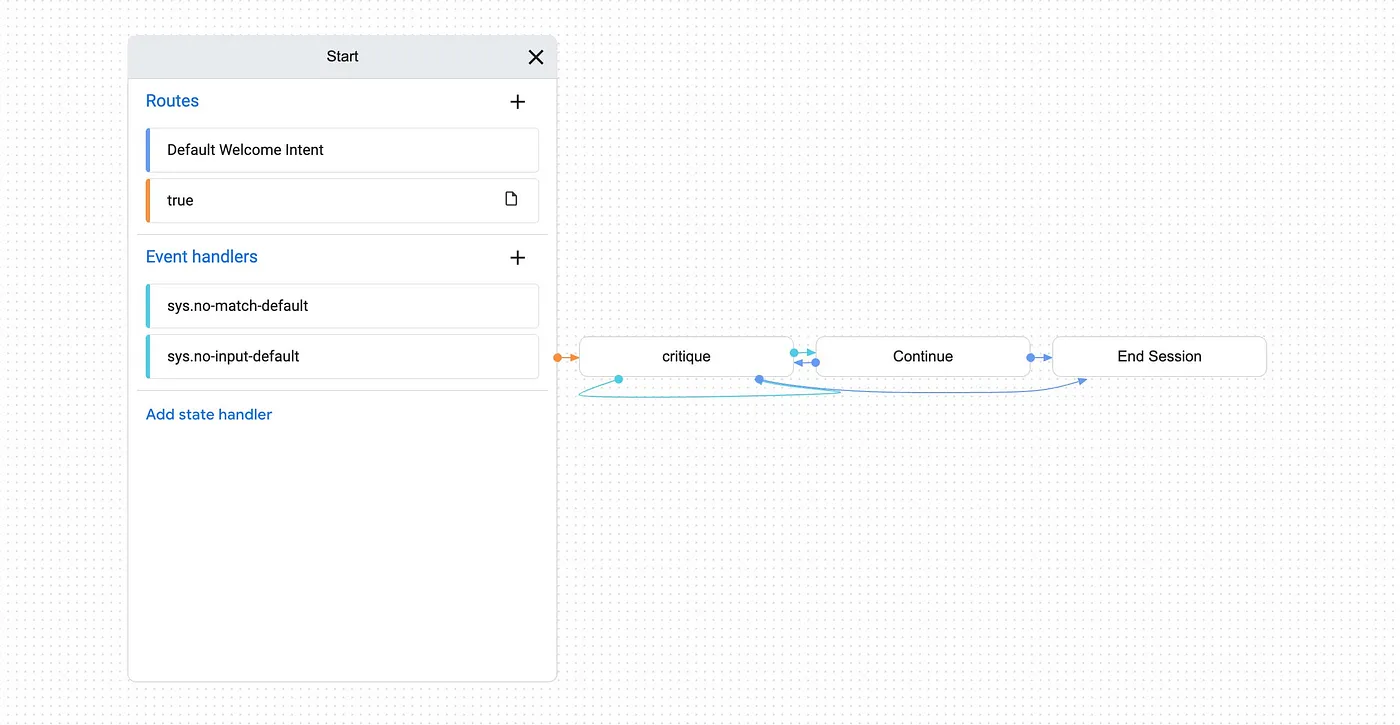Select the Continue page node
1400x725 pixels.
pyautogui.click(x=923, y=356)
